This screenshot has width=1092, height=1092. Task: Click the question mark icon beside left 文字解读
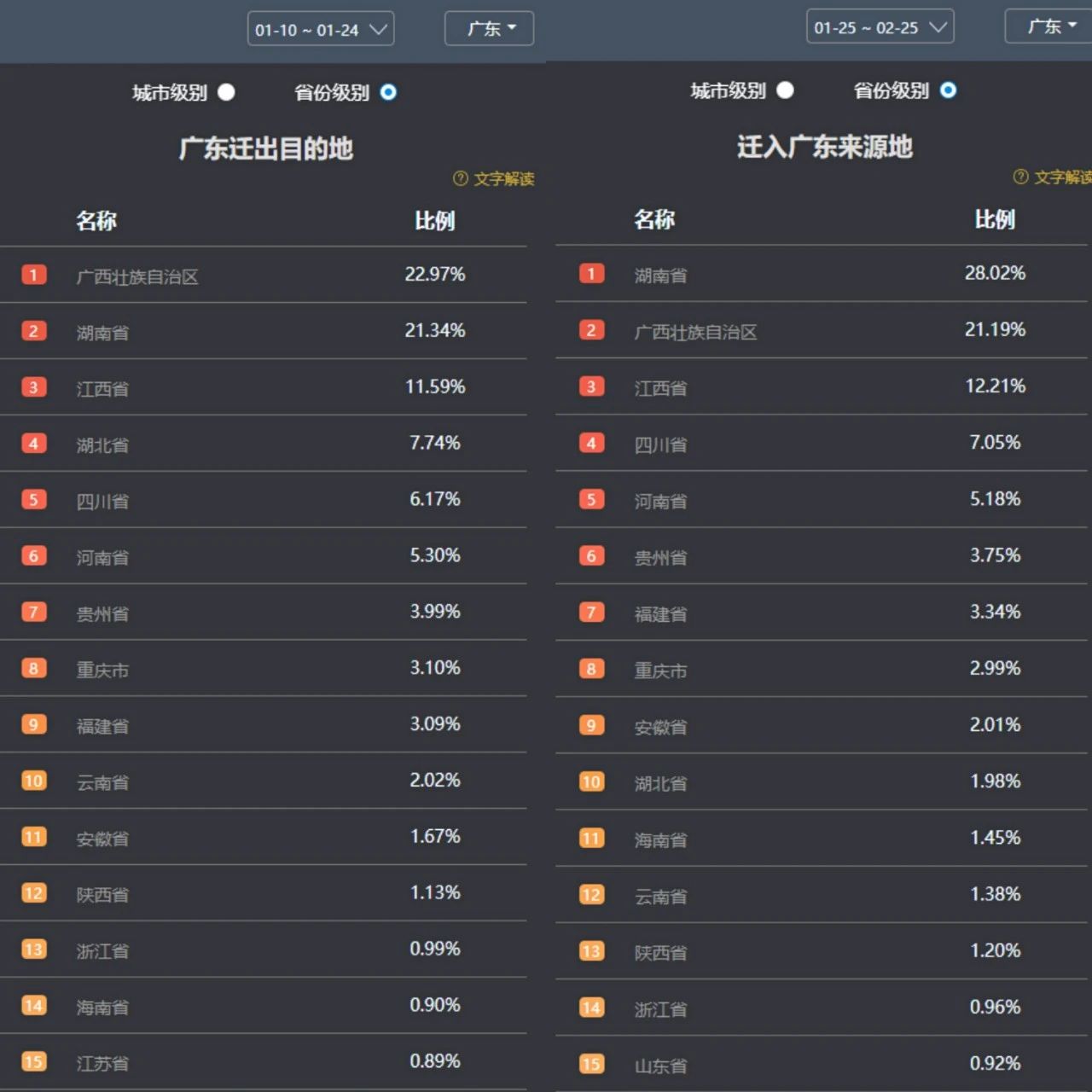click(461, 178)
